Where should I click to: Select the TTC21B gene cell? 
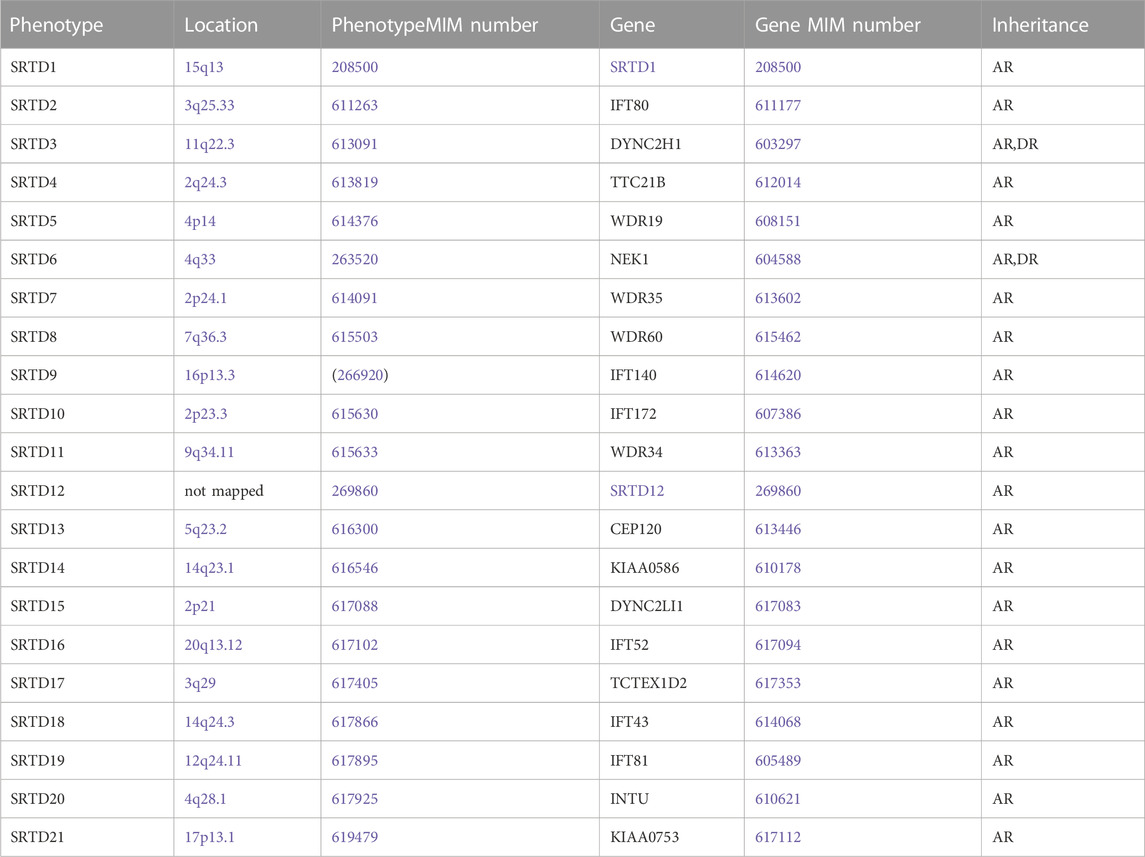tap(672, 182)
